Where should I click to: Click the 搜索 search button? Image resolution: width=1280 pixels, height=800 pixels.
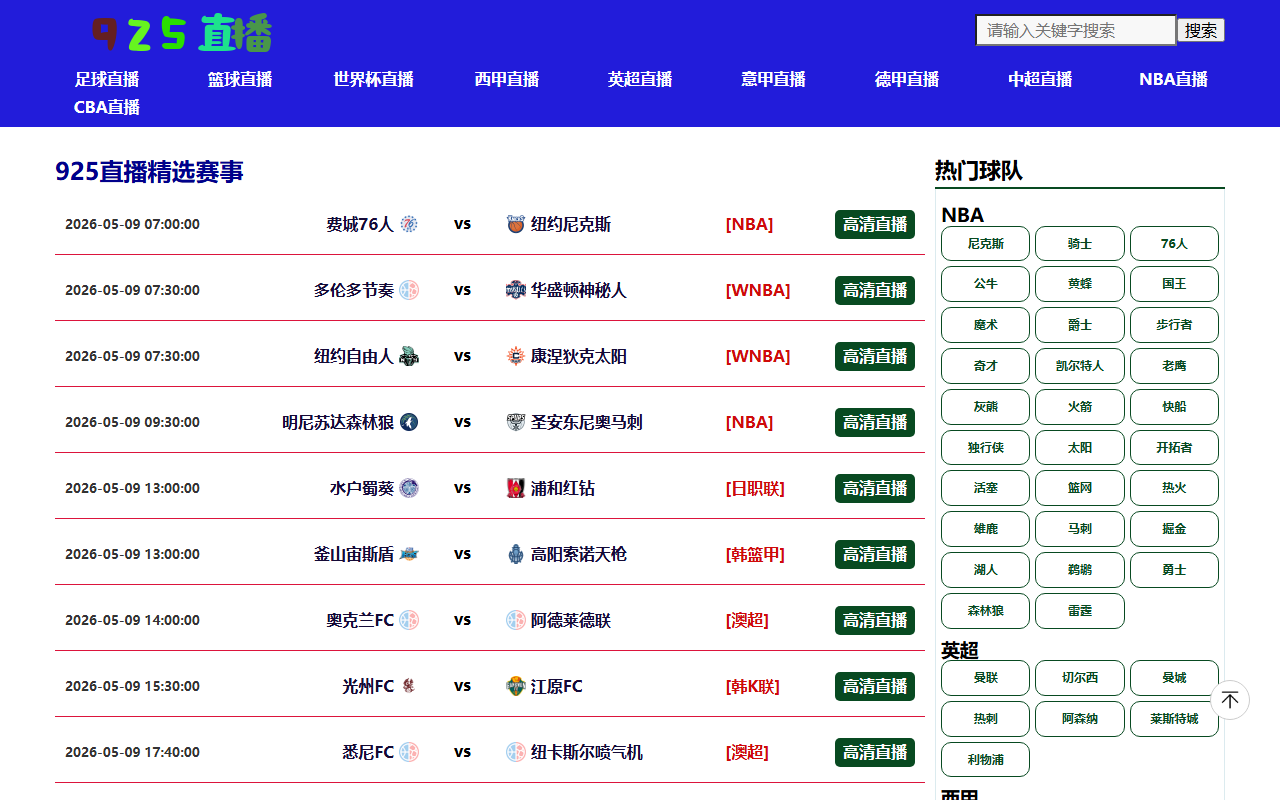1201,30
